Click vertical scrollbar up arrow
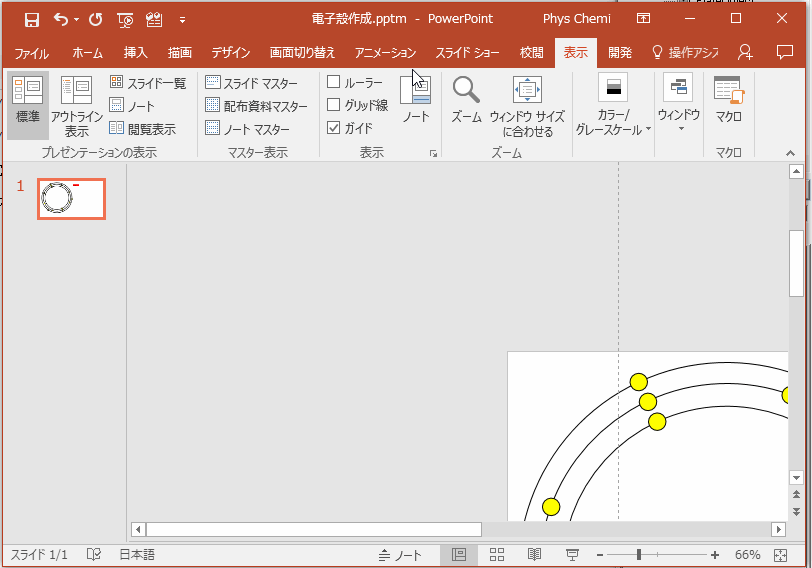This screenshot has height=568, width=812. click(796, 171)
